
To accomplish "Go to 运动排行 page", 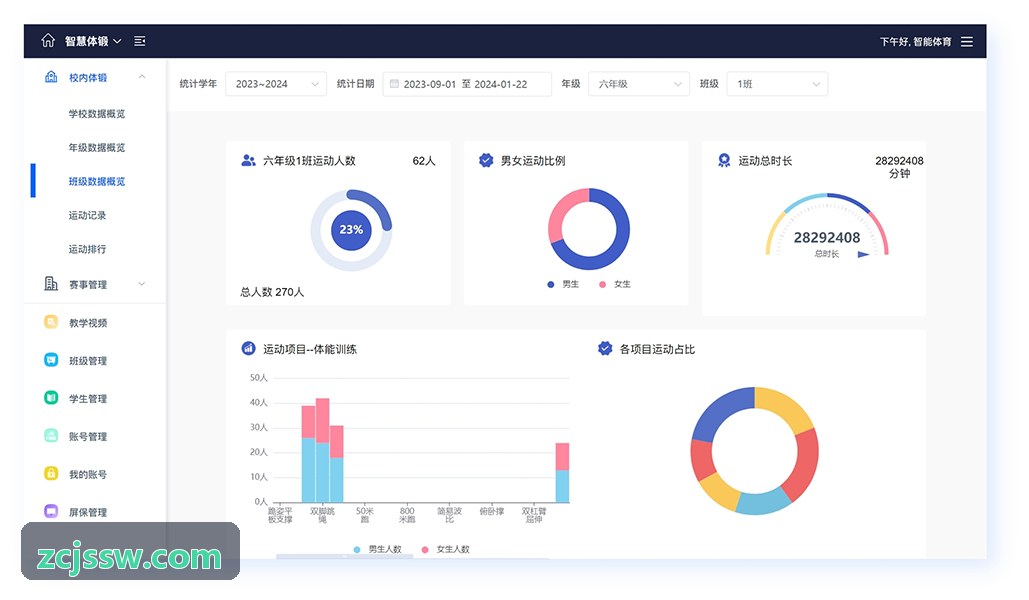I will point(87,249).
